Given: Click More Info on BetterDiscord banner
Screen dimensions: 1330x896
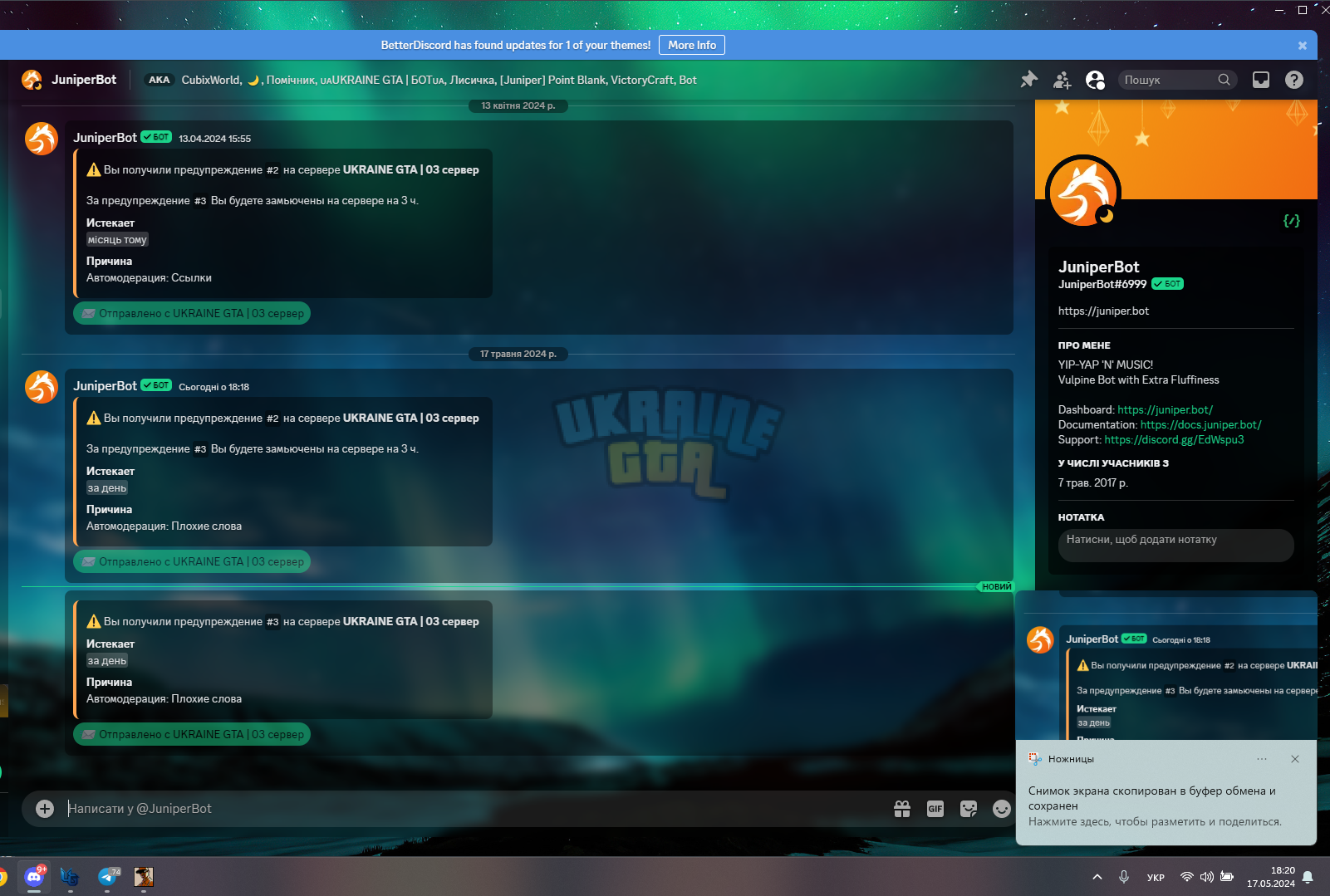Looking at the screenshot, I should (692, 45).
